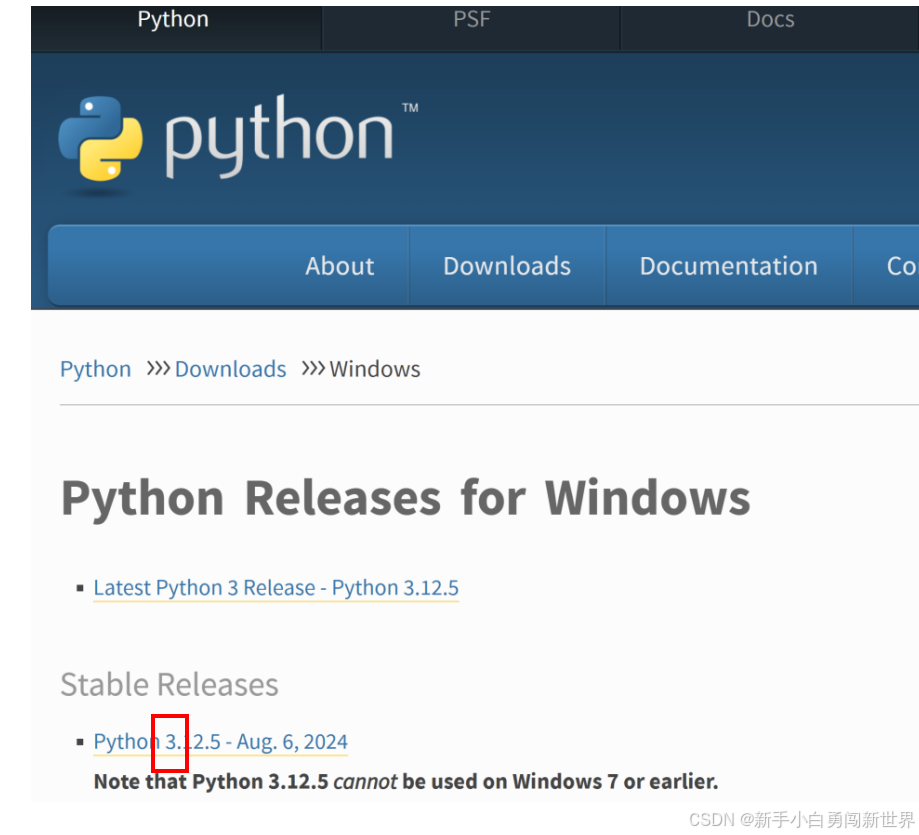This screenshot has height=835, width=919.
Task: Open the Latest Python 3 Release link
Action: click(276, 588)
